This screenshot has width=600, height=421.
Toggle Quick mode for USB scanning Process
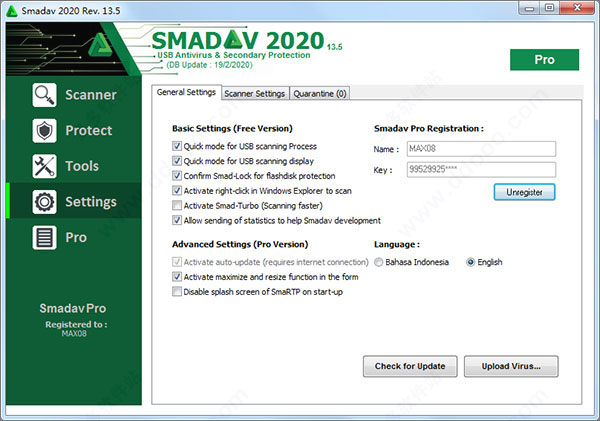pyautogui.click(x=176, y=146)
